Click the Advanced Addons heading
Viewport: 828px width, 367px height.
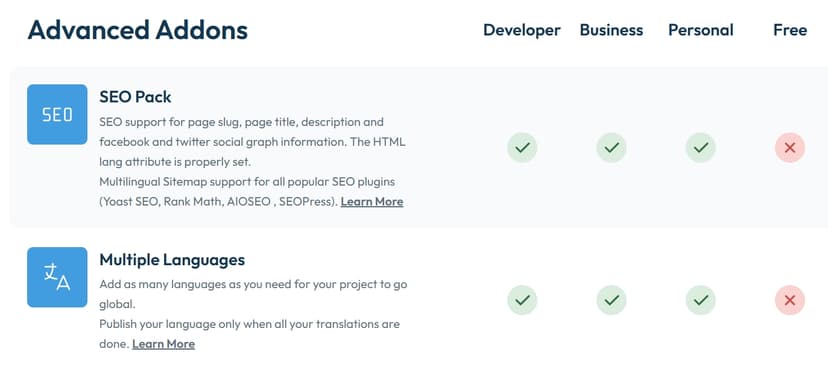pyautogui.click(x=138, y=30)
